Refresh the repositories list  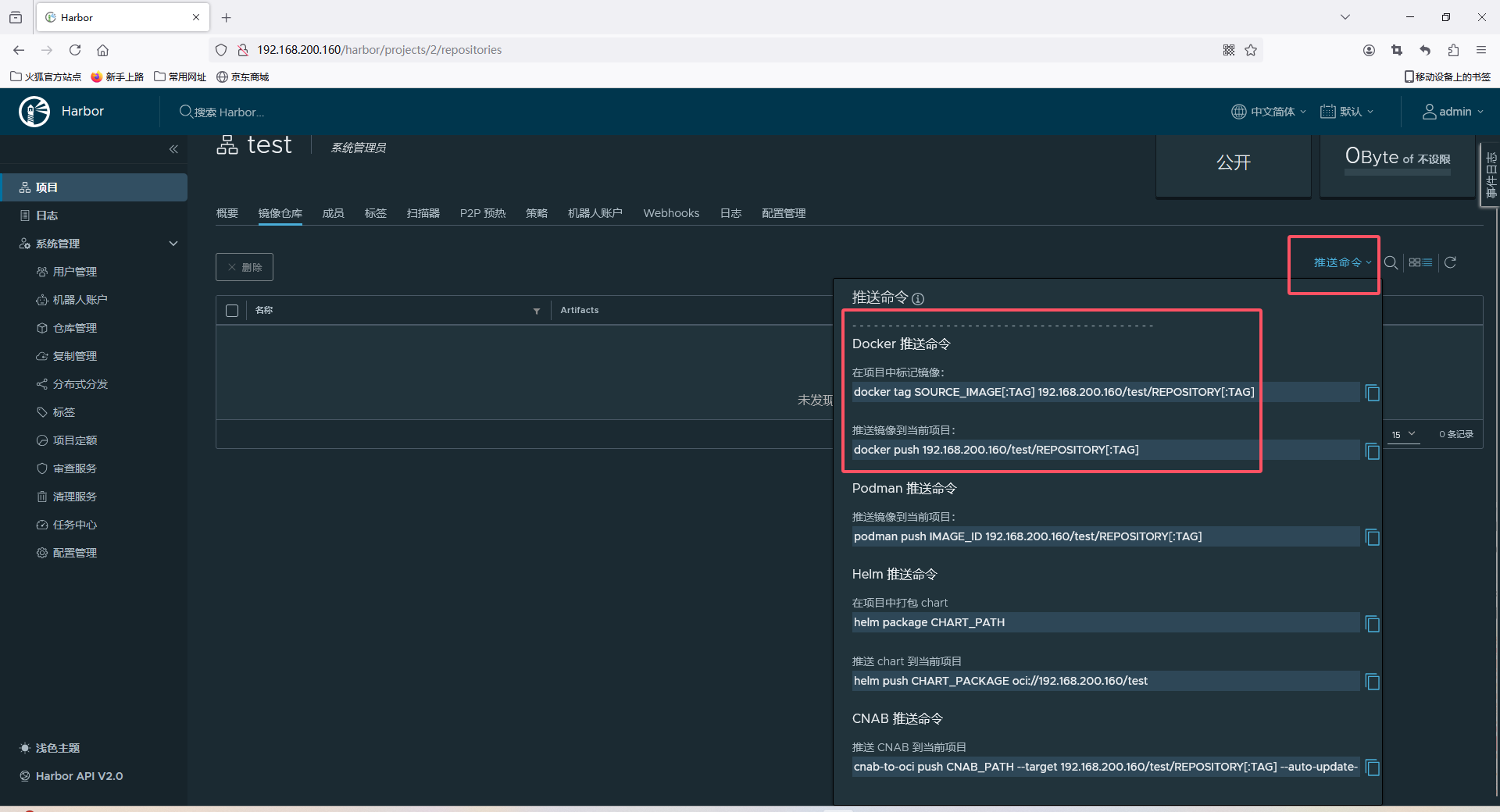point(1450,262)
